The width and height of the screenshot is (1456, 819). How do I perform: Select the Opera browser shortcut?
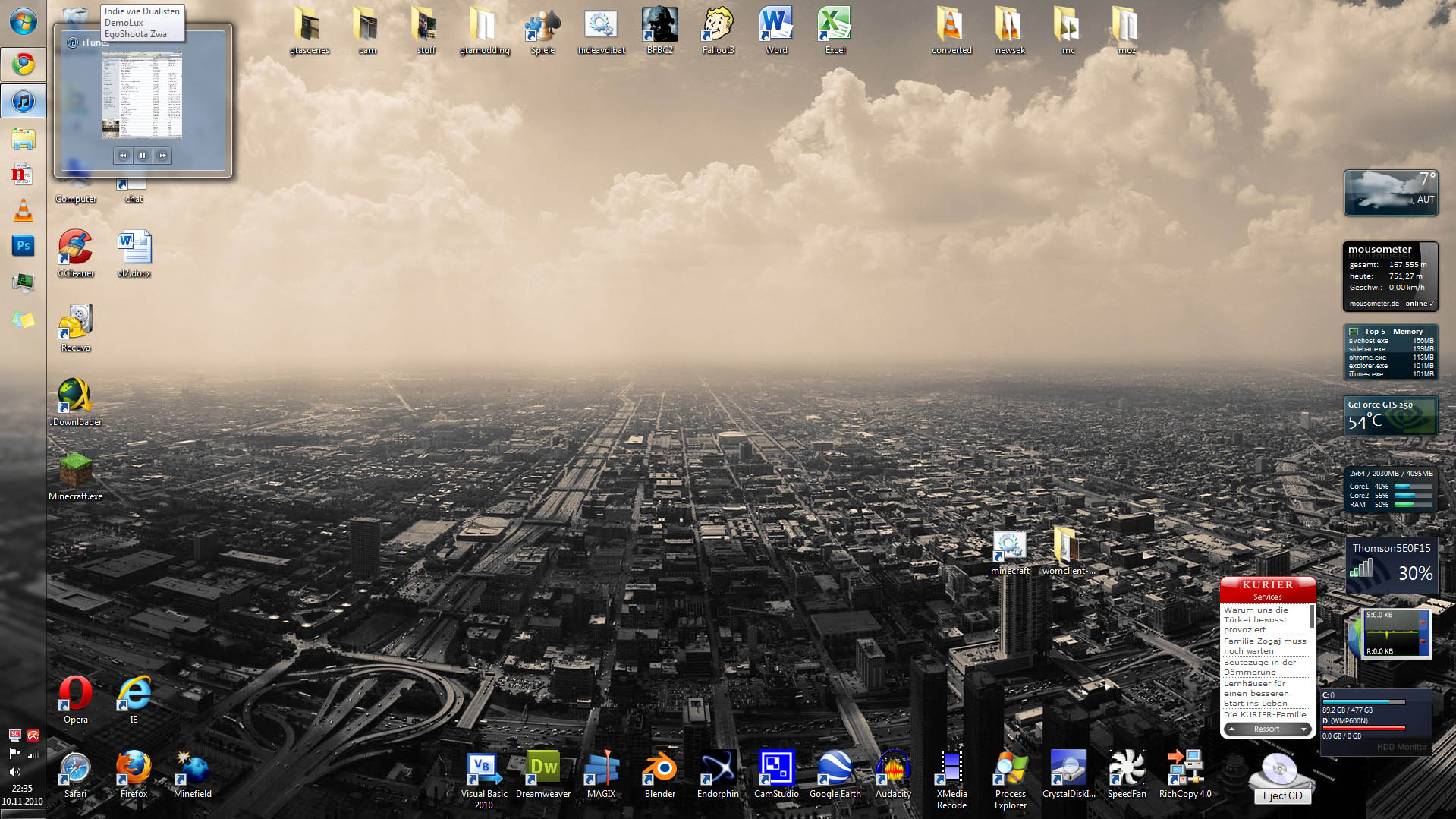[x=76, y=700]
